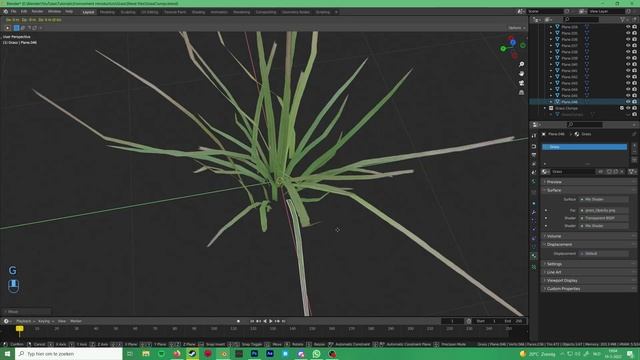Open the Texture properties tab
Viewport: 640px width, 360px height.
(533, 267)
